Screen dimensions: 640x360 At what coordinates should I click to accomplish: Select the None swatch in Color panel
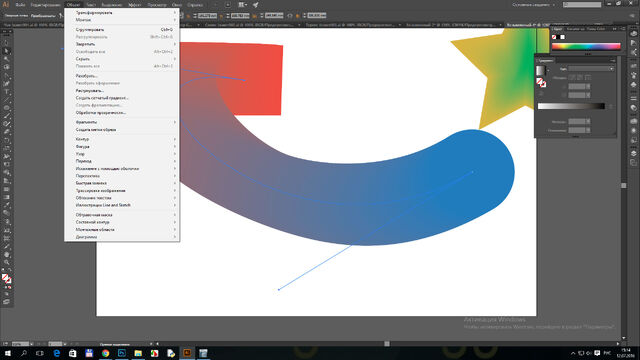(x=554, y=37)
